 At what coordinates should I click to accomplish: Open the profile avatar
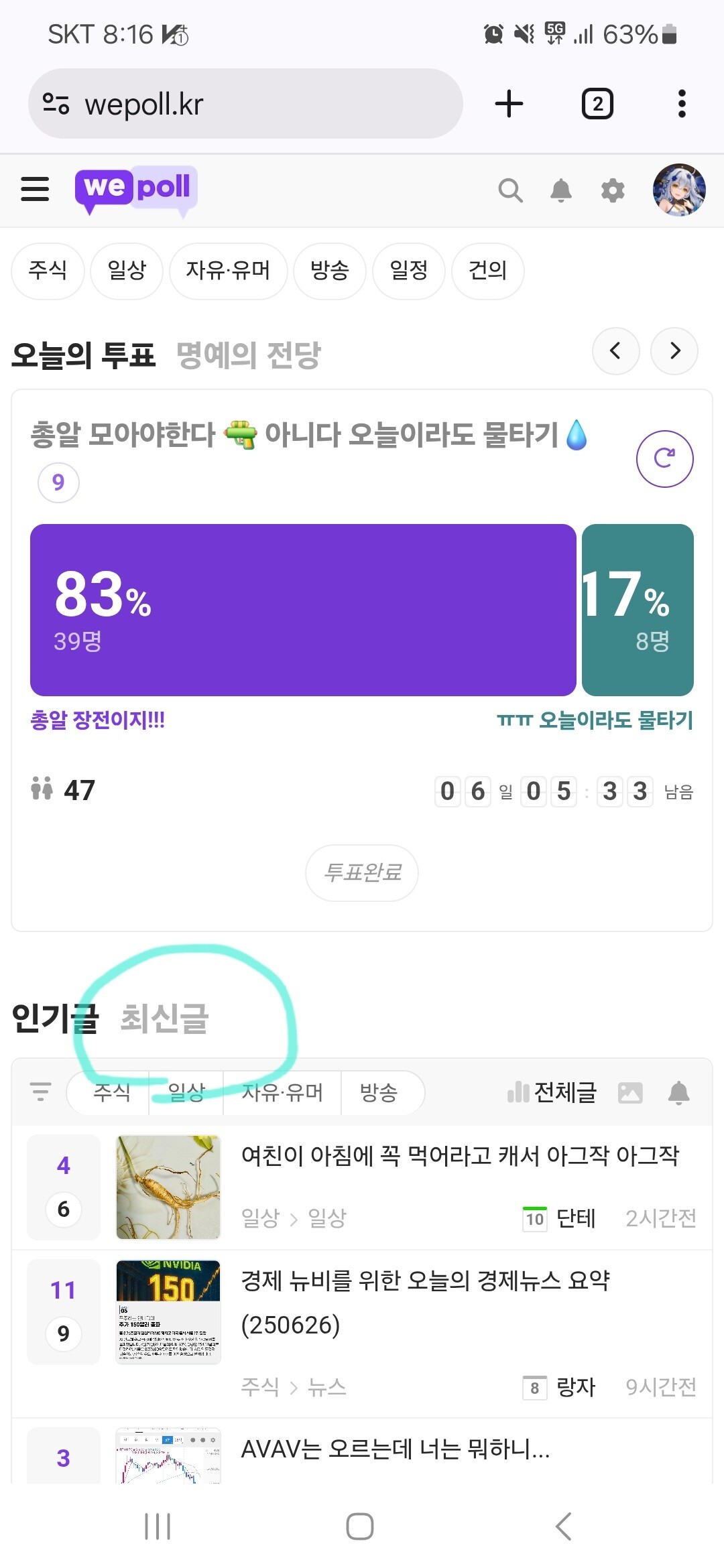679,190
